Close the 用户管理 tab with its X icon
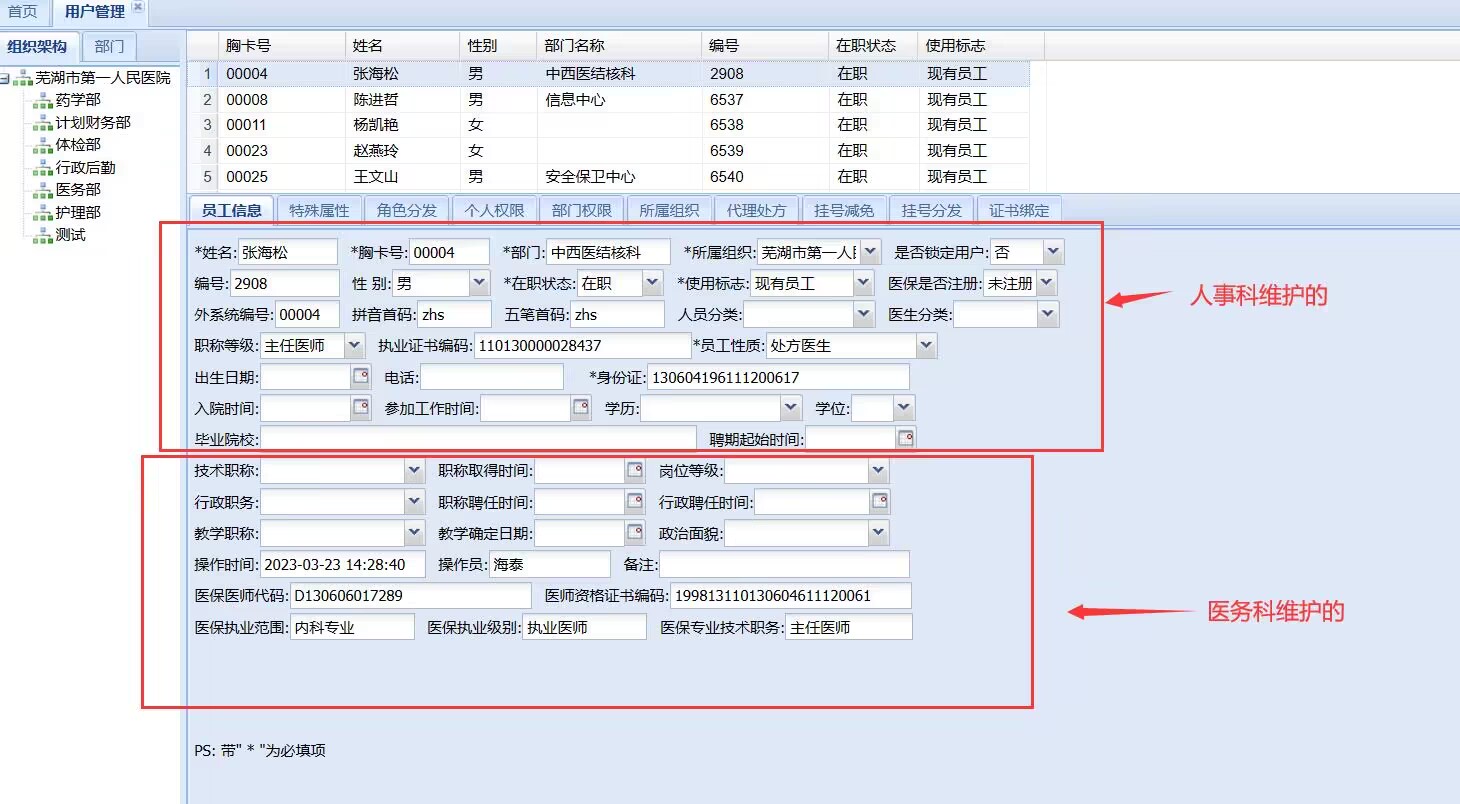 click(x=138, y=6)
